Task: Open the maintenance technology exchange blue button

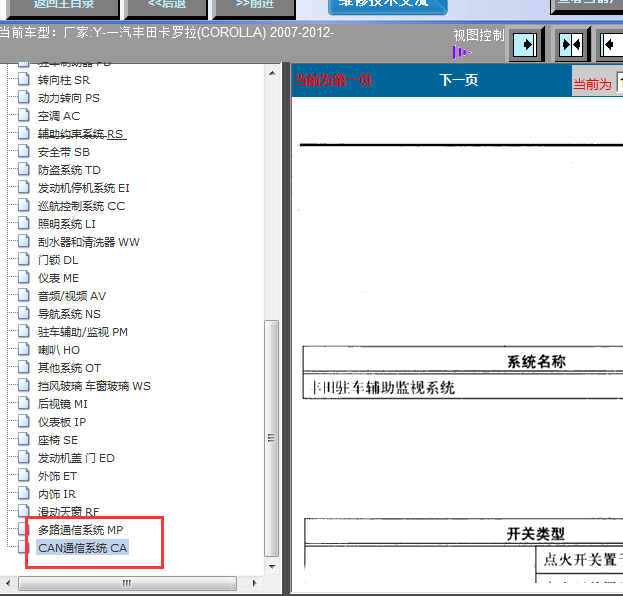Action: point(387,6)
